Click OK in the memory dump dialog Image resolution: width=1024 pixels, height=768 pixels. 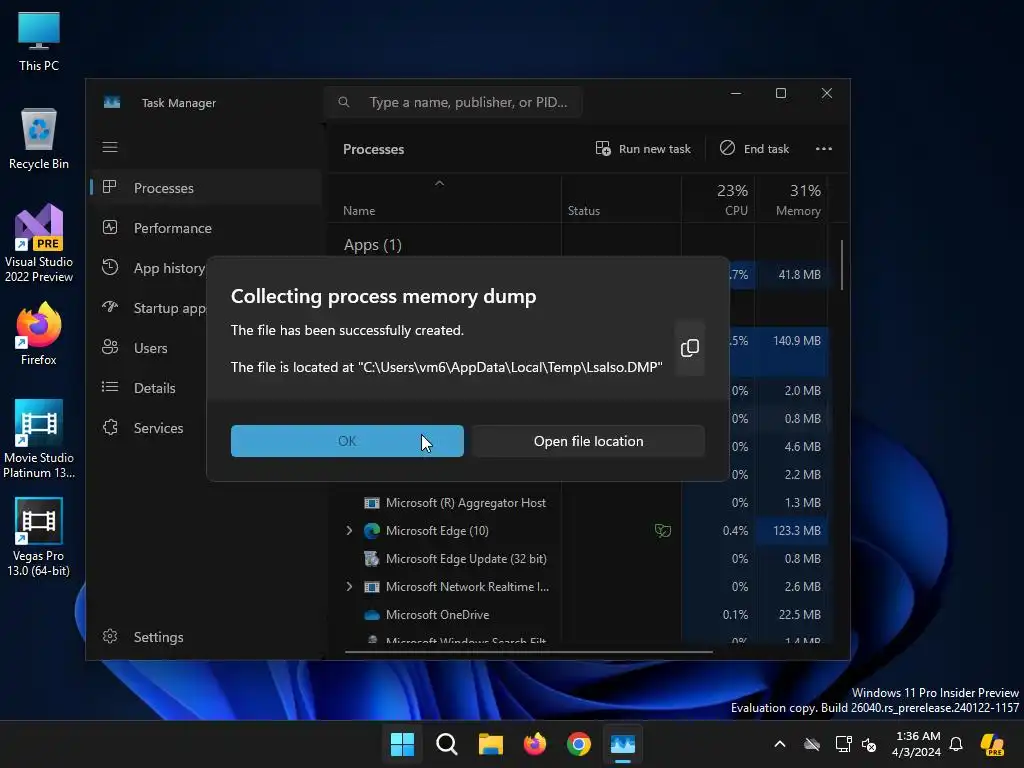347,441
